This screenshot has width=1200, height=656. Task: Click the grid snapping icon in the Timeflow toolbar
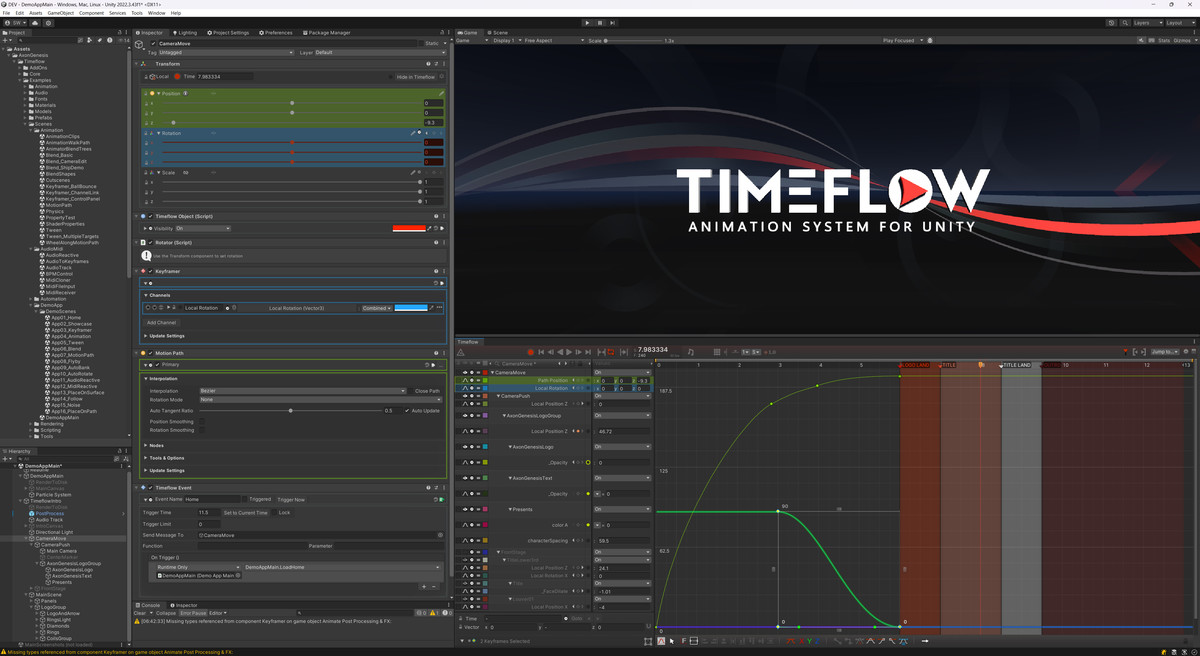click(x=717, y=351)
